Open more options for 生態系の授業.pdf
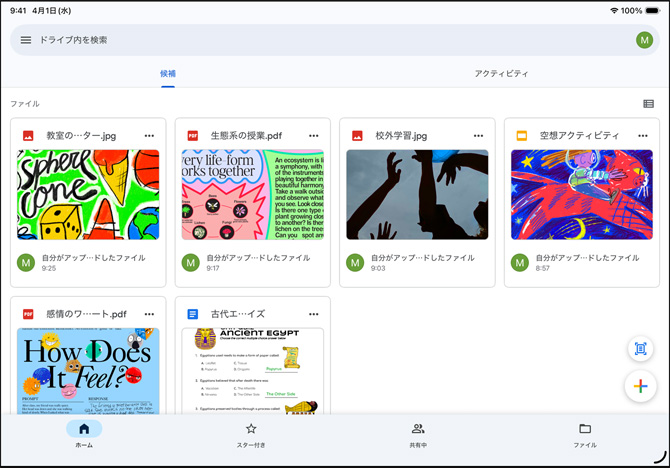670x468 pixels. click(x=313, y=136)
